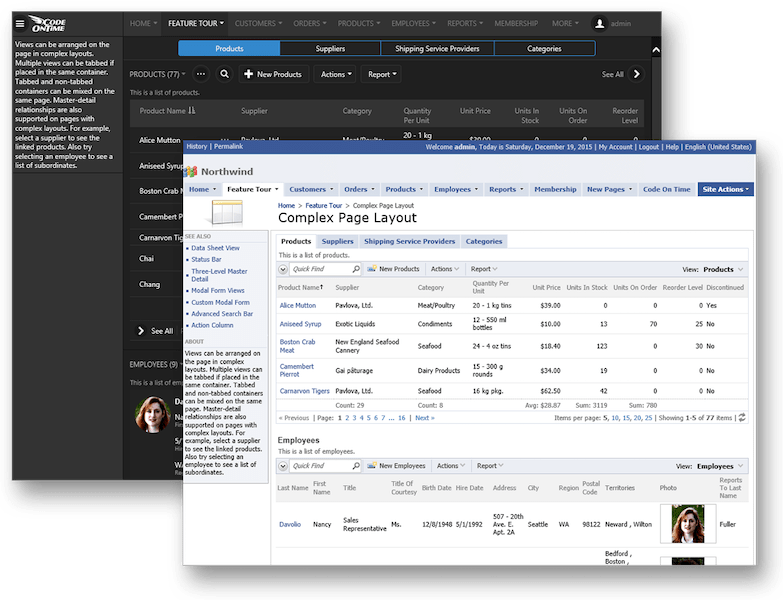
Task: Switch to Suppliers tab in dark window
Action: (330, 48)
